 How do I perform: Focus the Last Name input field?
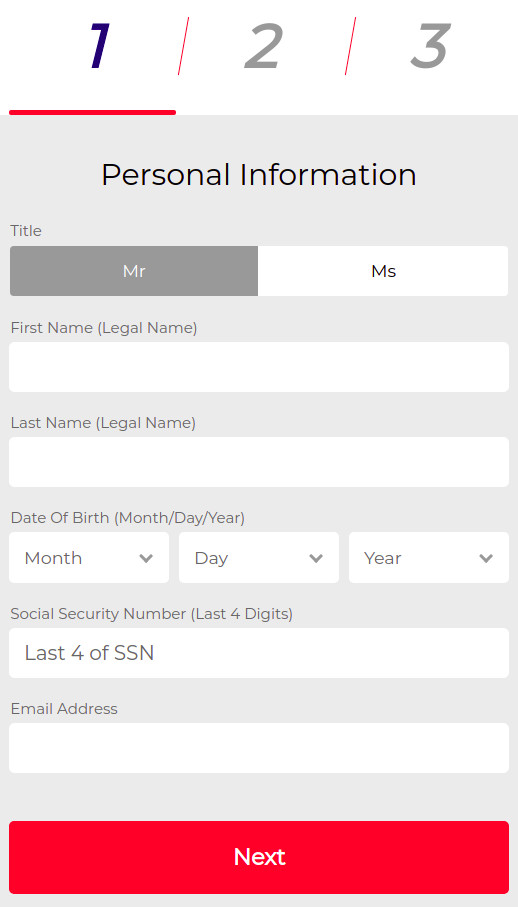click(x=259, y=462)
